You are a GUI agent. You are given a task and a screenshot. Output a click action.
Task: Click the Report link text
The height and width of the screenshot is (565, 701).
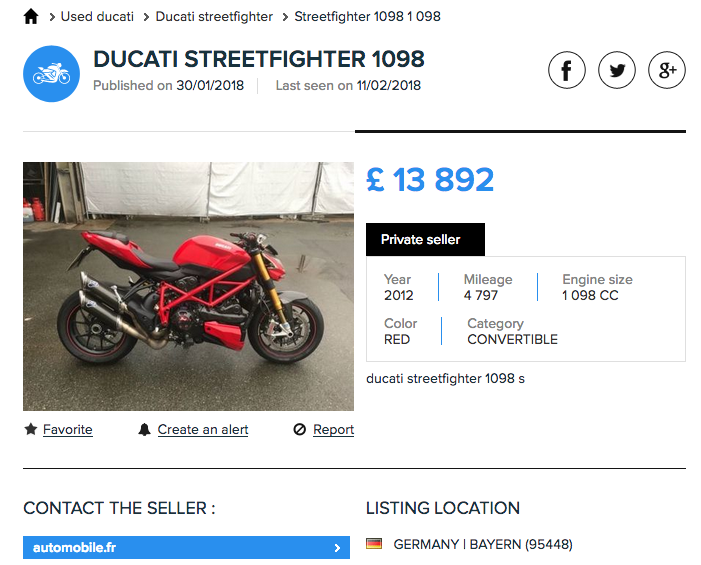click(x=333, y=430)
